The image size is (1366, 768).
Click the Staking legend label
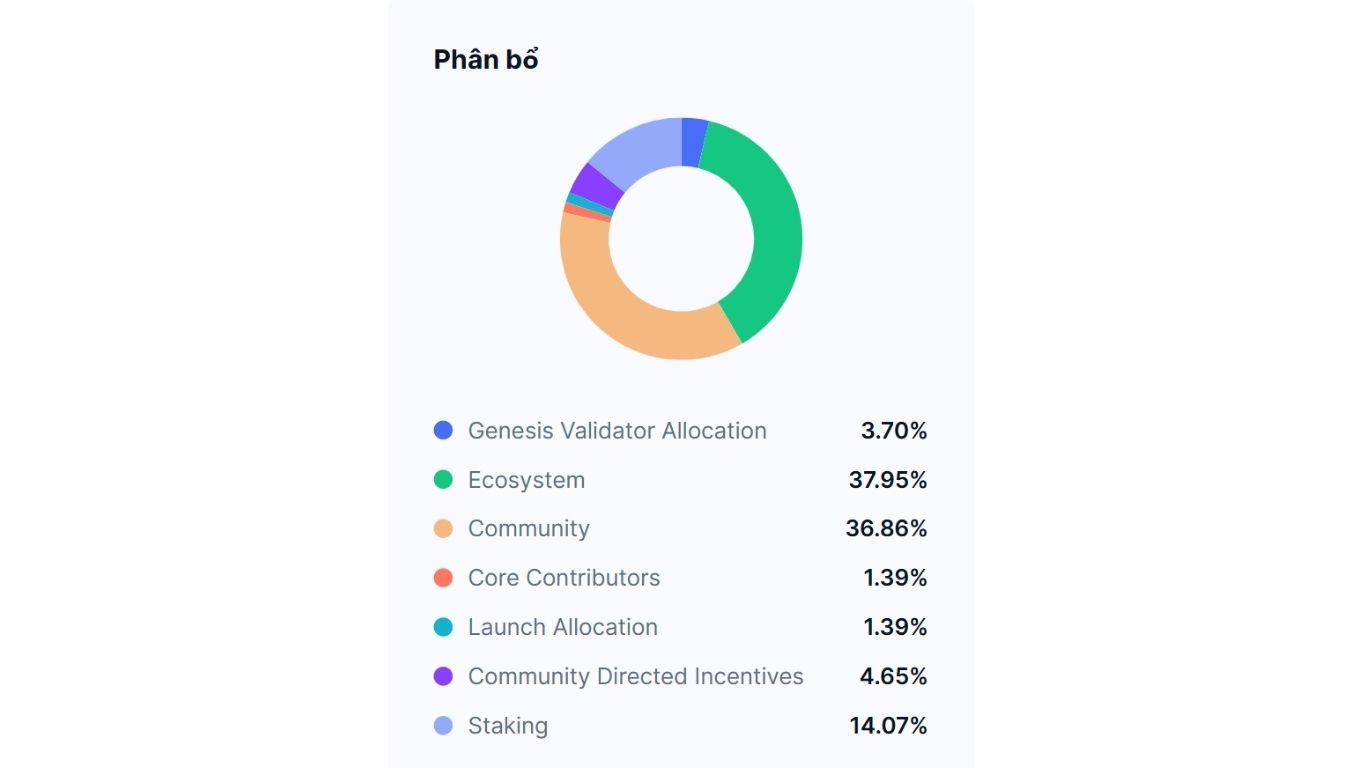(x=508, y=725)
